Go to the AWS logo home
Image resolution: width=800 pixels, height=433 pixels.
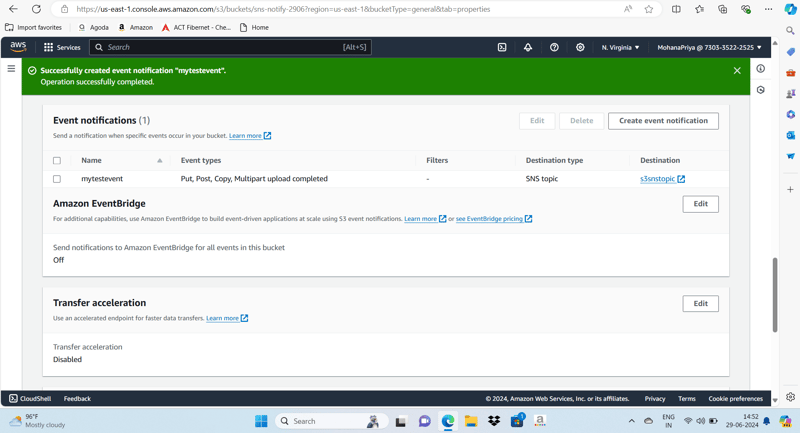18,46
